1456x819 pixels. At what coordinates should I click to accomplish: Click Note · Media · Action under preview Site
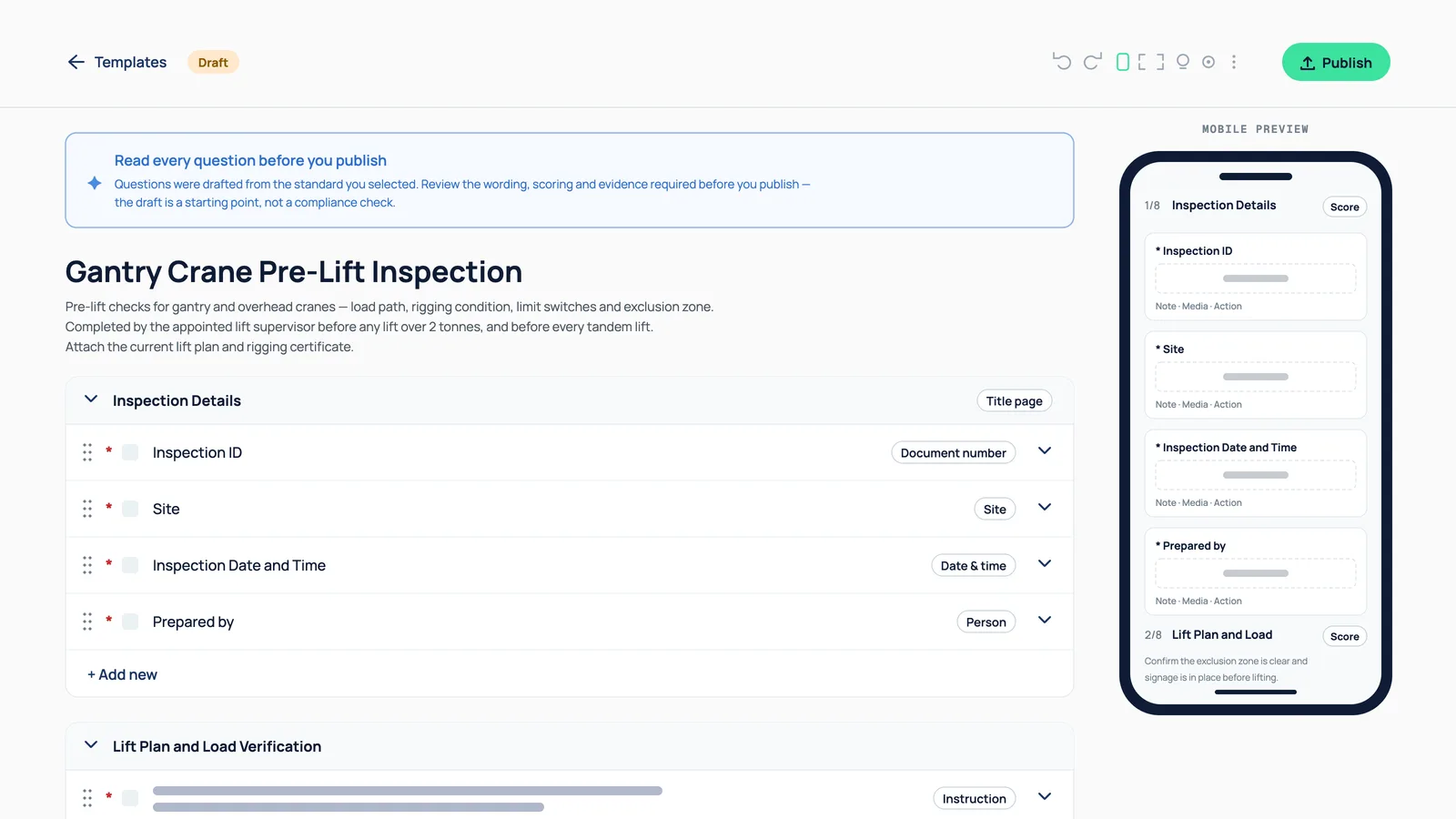(x=1198, y=404)
